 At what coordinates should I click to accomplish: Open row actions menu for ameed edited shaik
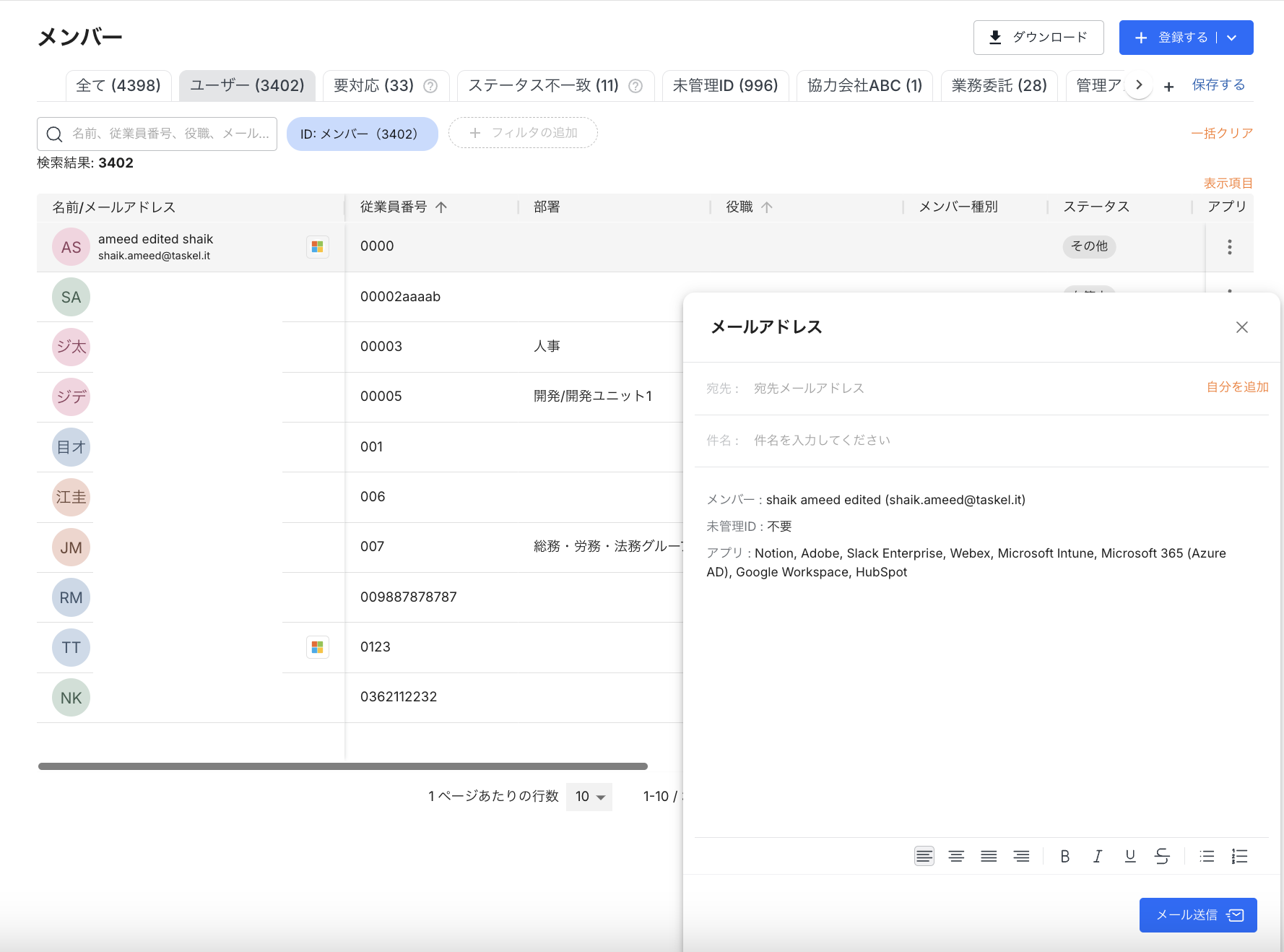[x=1229, y=247]
